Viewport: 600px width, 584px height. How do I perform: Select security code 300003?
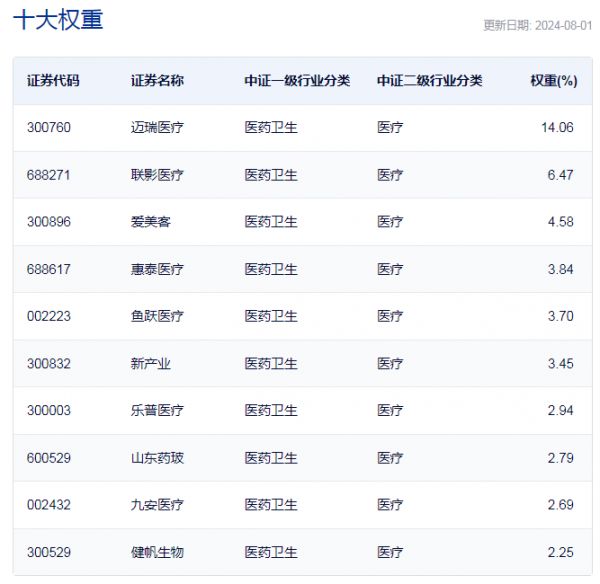coord(49,411)
